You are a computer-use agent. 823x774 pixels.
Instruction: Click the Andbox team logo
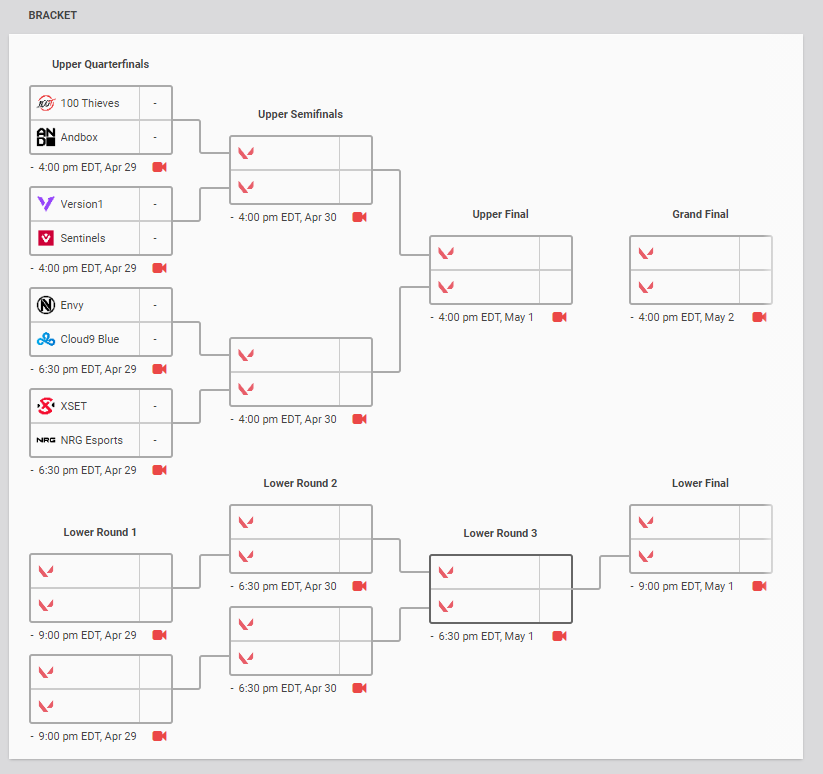coord(46,137)
